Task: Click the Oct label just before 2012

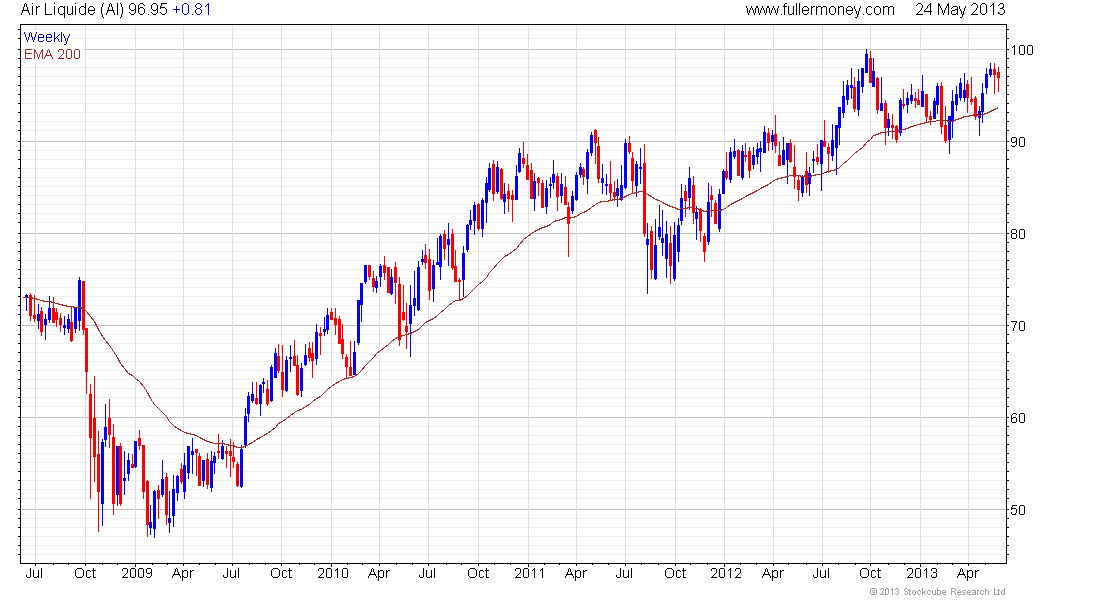Action: [x=675, y=573]
